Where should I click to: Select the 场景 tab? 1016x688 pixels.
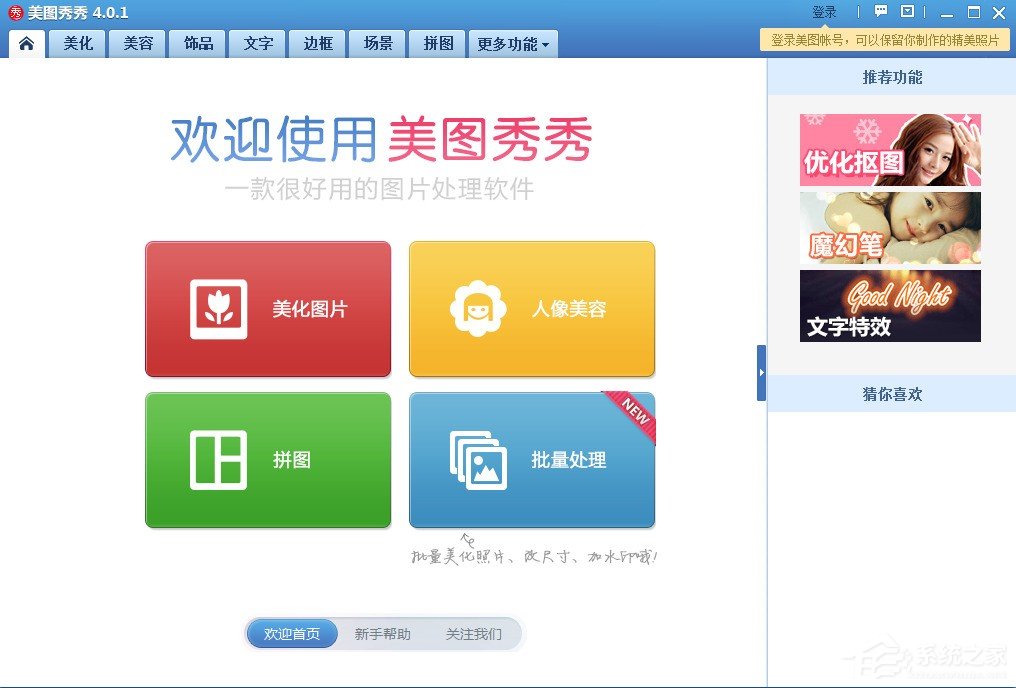click(377, 43)
